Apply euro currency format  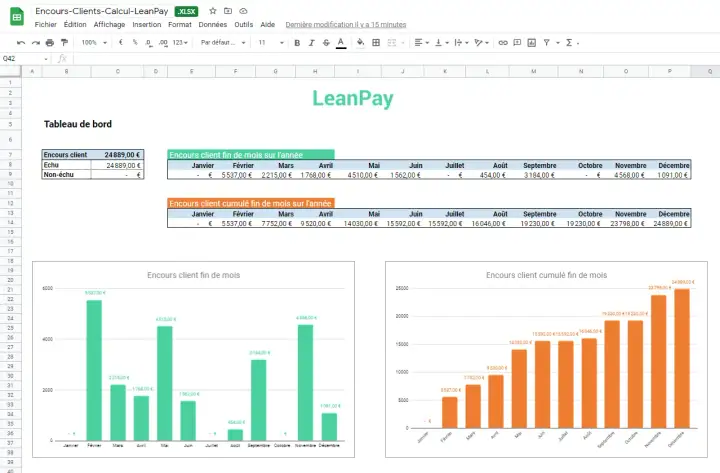pyautogui.click(x=121, y=42)
